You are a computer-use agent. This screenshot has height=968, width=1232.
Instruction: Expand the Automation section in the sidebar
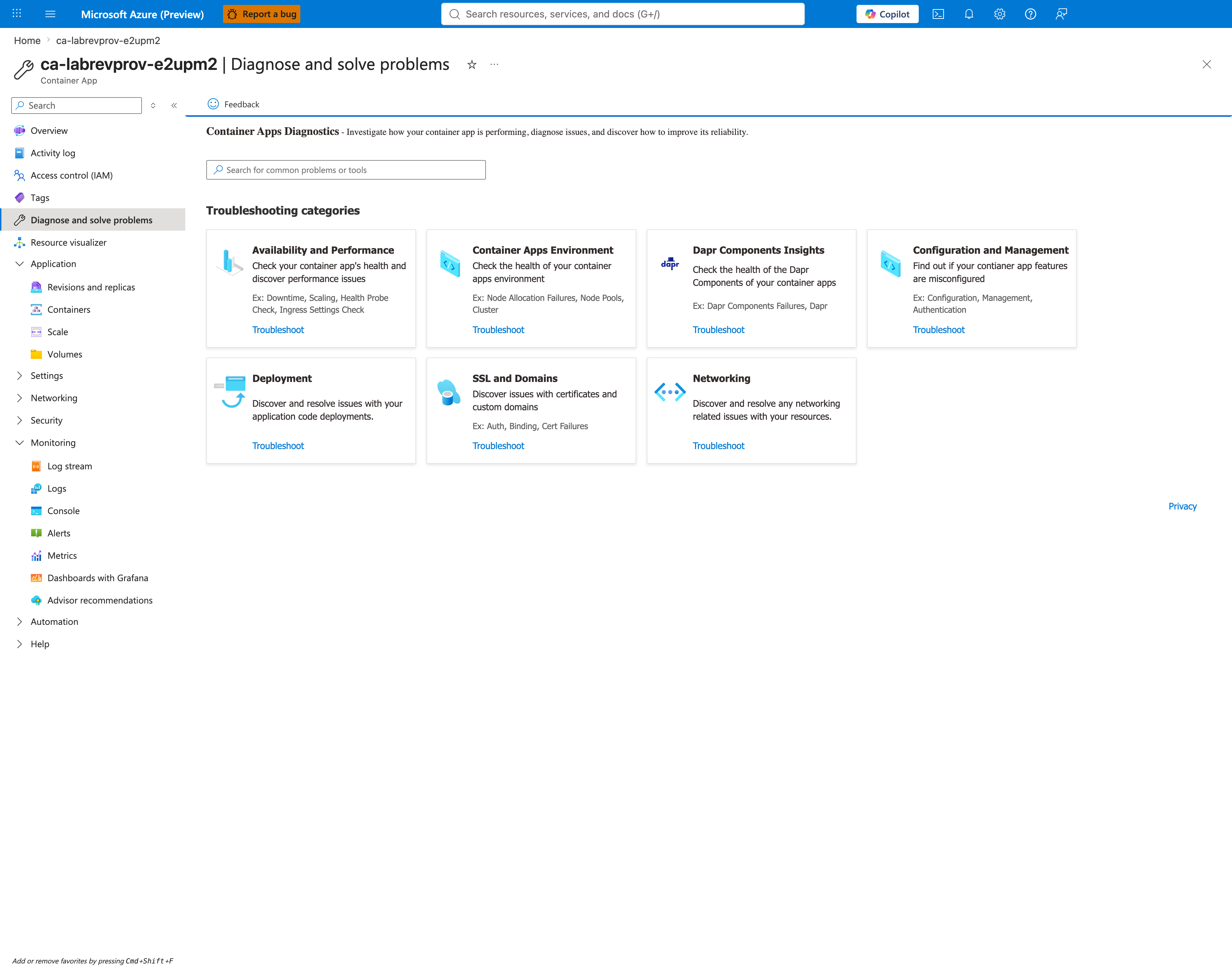pos(19,622)
